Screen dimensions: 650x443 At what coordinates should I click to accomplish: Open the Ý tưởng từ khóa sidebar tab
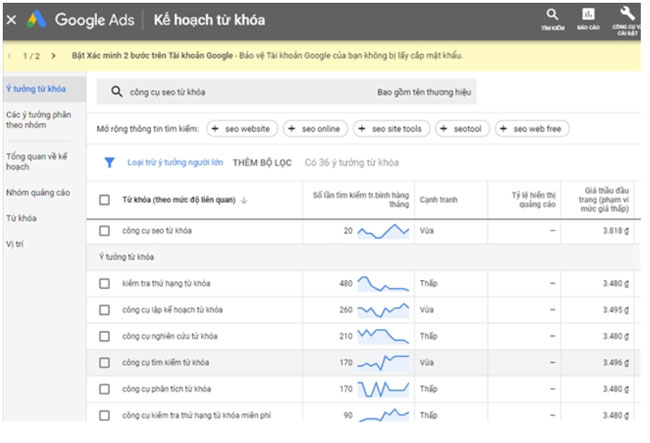(x=44, y=89)
